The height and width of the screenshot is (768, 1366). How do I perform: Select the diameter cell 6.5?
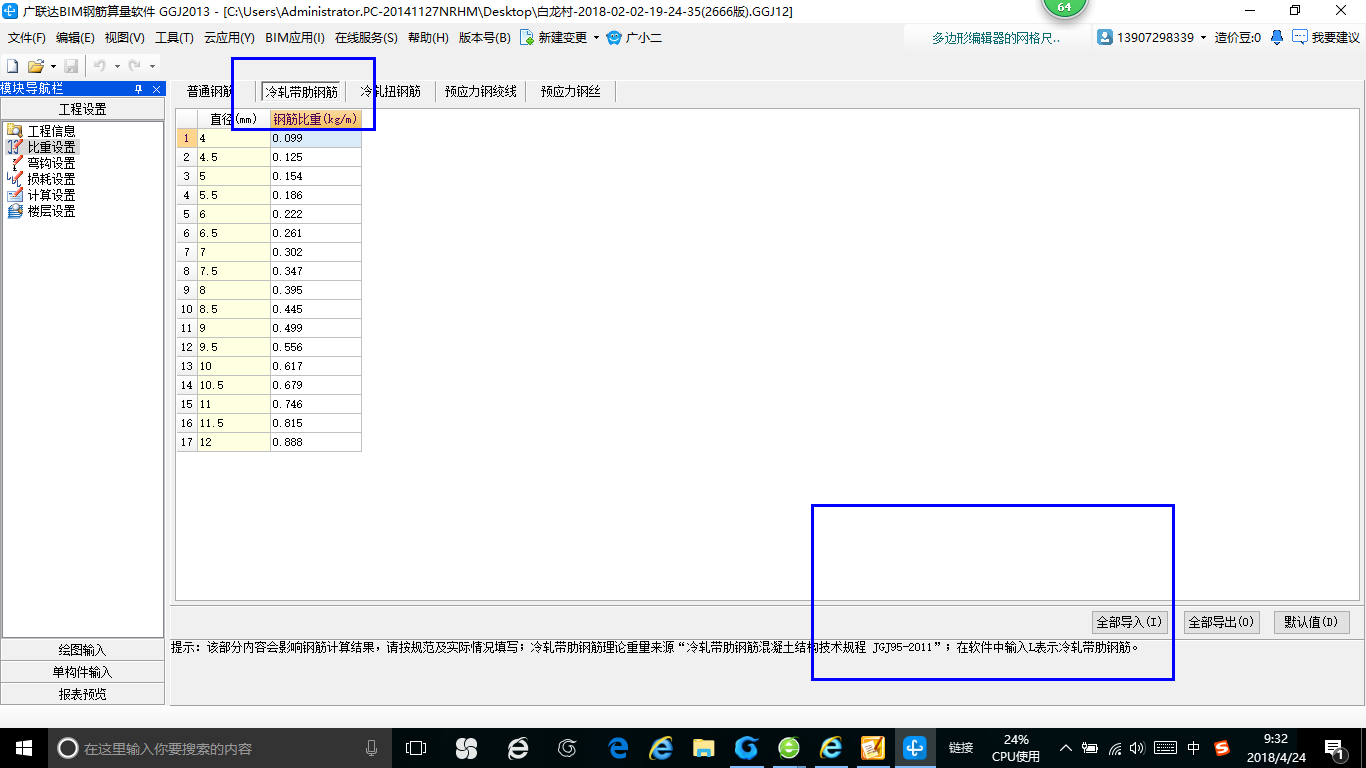[234, 233]
